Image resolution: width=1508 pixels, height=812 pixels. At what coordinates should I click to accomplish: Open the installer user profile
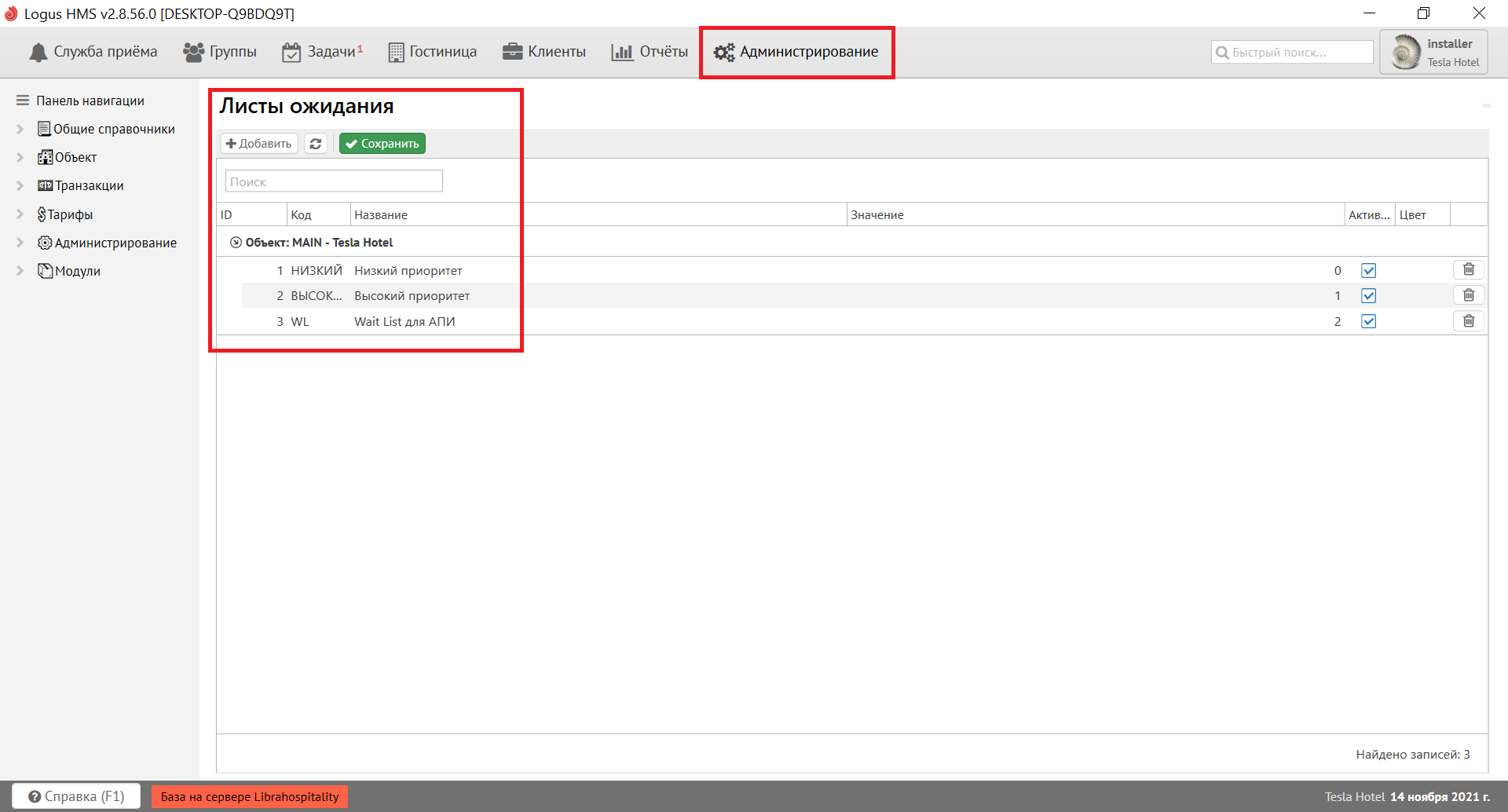[1433, 53]
